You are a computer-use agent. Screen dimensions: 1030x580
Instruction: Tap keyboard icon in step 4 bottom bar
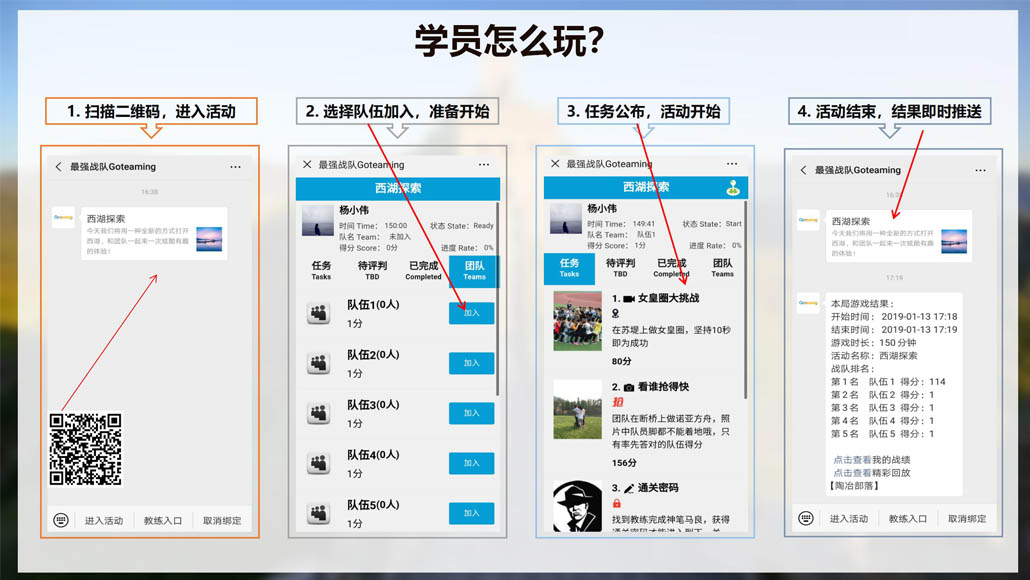tap(806, 518)
